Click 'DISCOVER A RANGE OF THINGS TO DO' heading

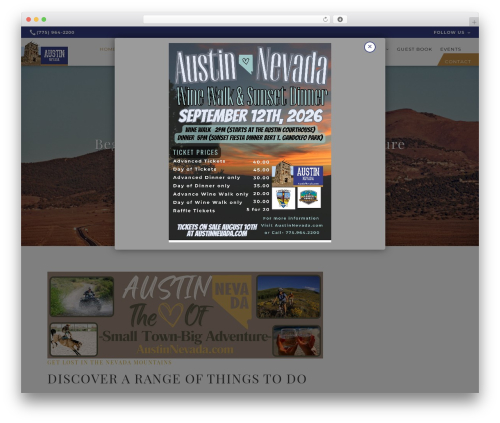point(177,379)
